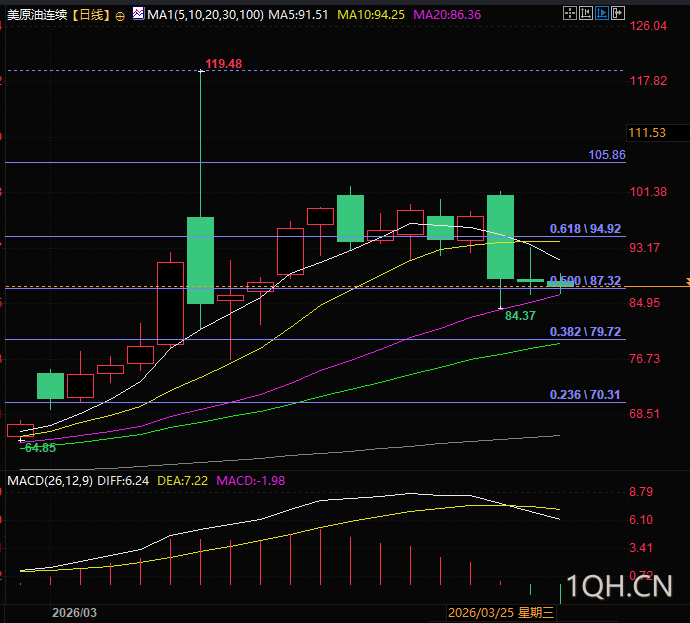
Task: Click the 2026/03/25 星期三 date tag
Action: click(x=501, y=612)
